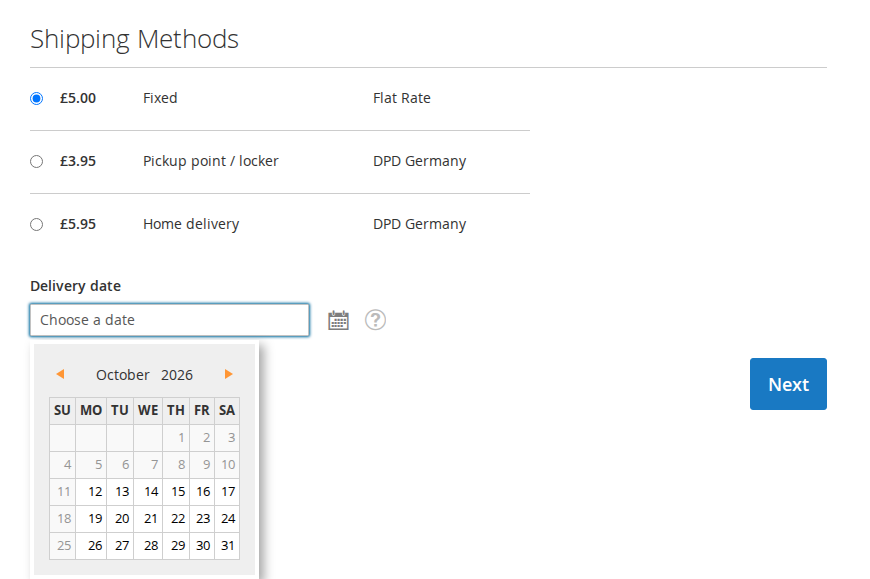The width and height of the screenshot is (870, 579).
Task: Pick October 26 in the calendar
Action: tap(92, 546)
